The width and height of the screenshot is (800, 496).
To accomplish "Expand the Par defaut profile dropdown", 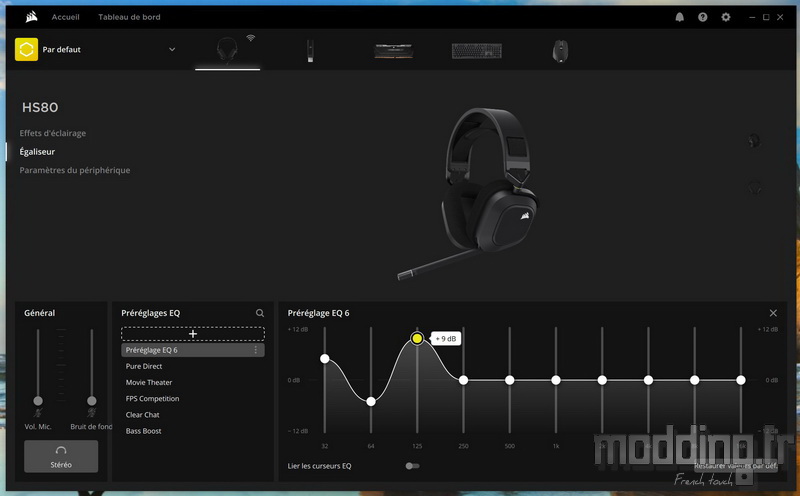I will pyautogui.click(x=172, y=49).
